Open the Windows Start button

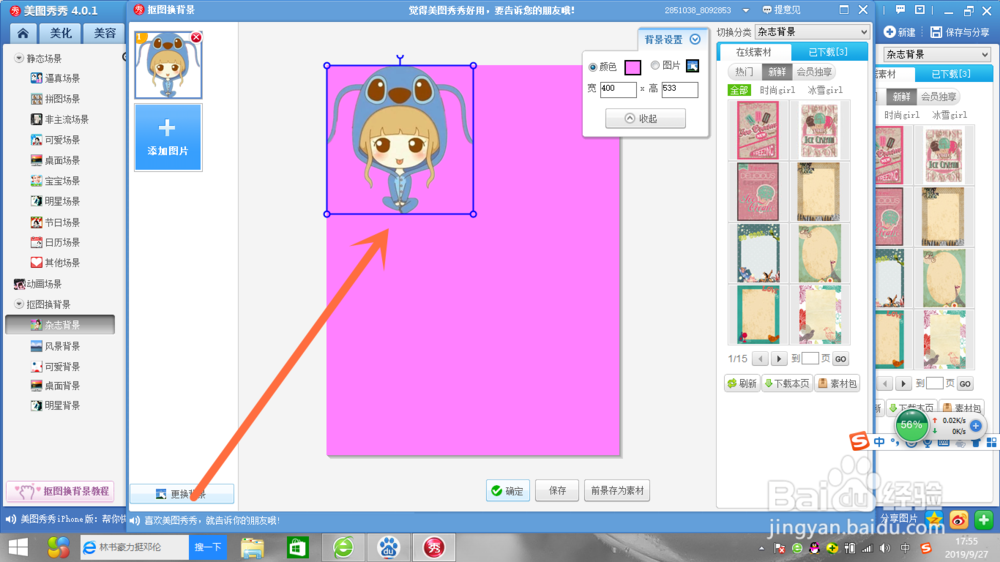click(x=18, y=547)
